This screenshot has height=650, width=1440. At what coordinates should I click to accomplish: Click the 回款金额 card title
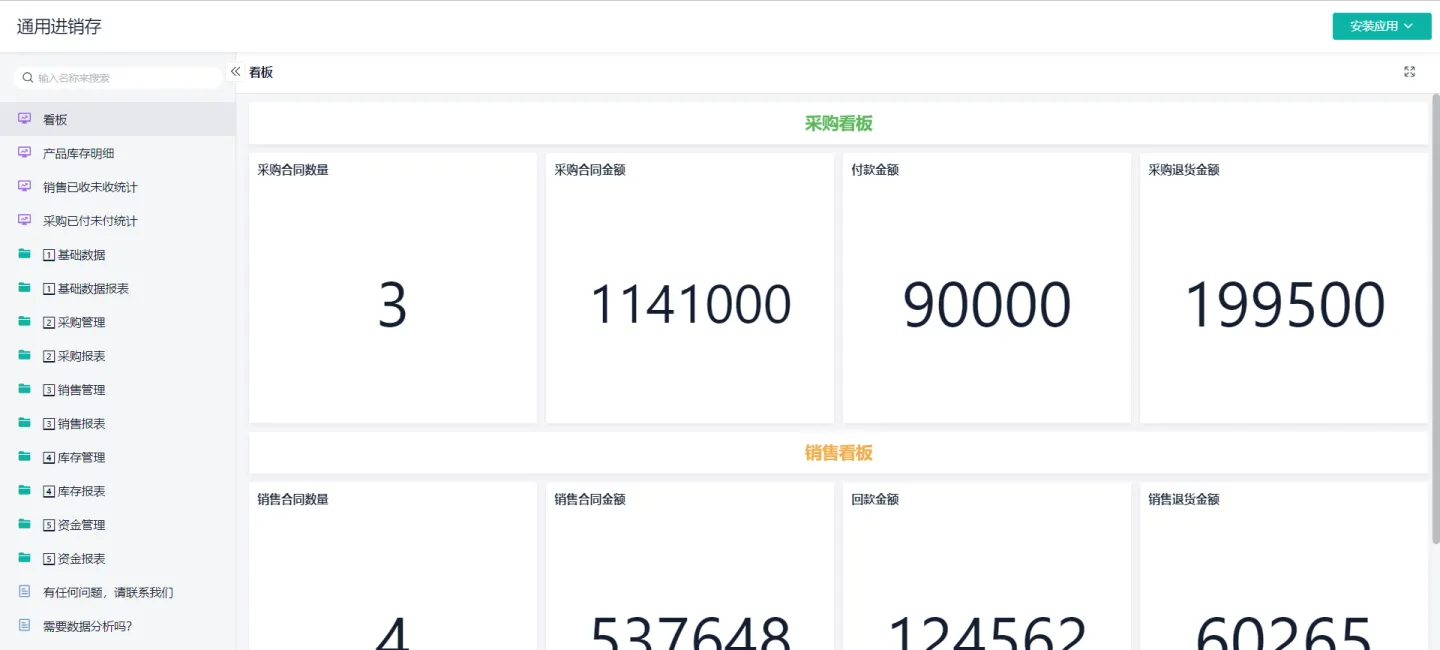pos(875,499)
